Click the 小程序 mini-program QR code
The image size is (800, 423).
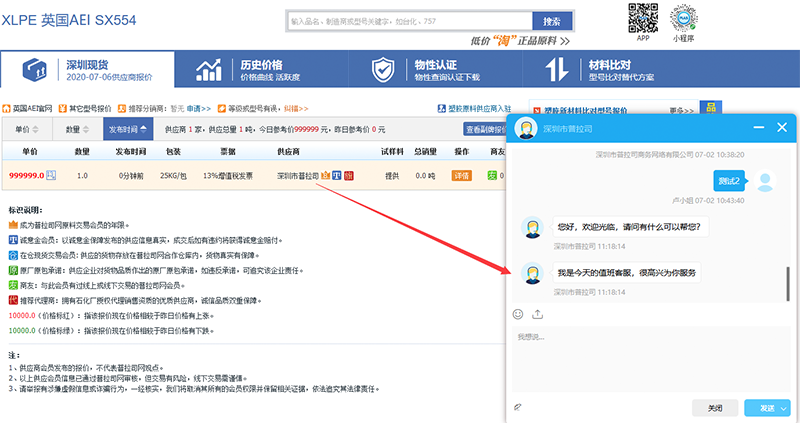click(684, 18)
